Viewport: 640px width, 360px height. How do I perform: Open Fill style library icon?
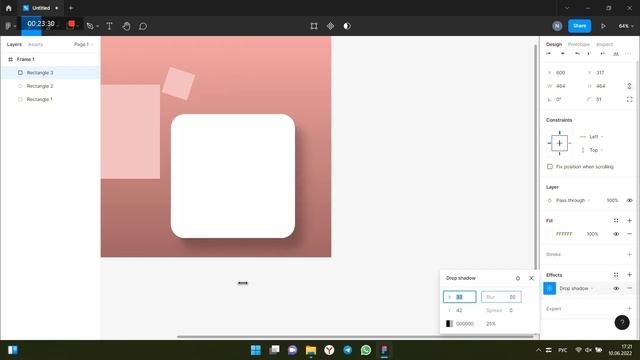pyautogui.click(x=616, y=221)
